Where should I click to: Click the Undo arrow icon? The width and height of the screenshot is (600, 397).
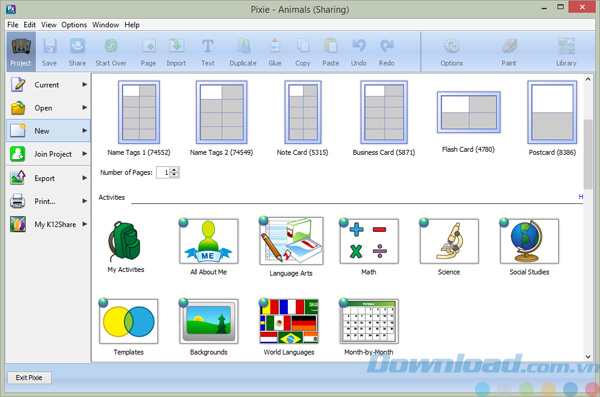click(359, 52)
